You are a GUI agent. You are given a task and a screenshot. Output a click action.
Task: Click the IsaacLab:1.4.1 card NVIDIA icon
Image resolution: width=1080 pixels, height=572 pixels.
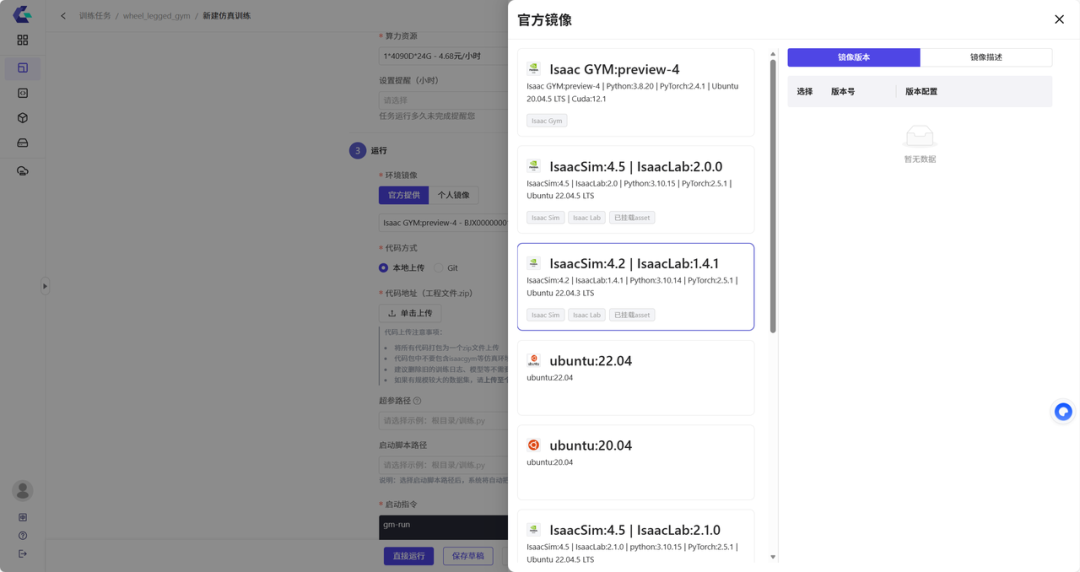534,263
